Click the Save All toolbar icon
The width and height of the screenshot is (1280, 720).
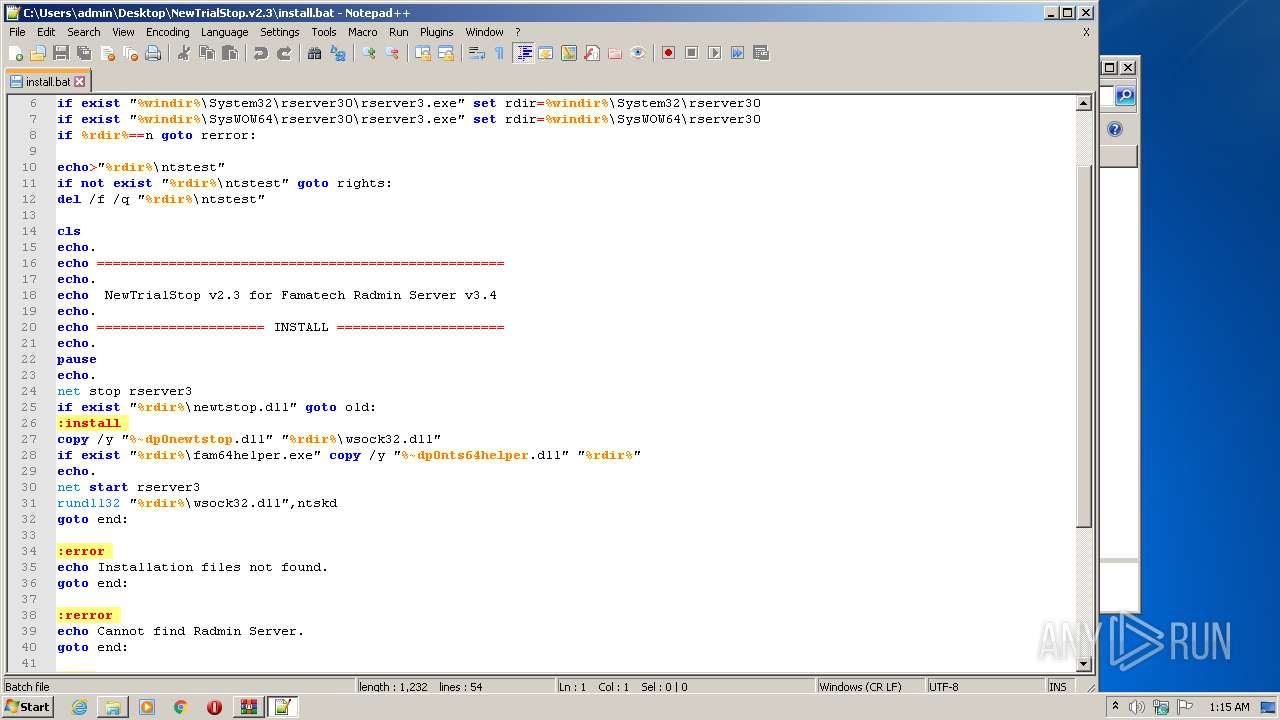[84, 53]
